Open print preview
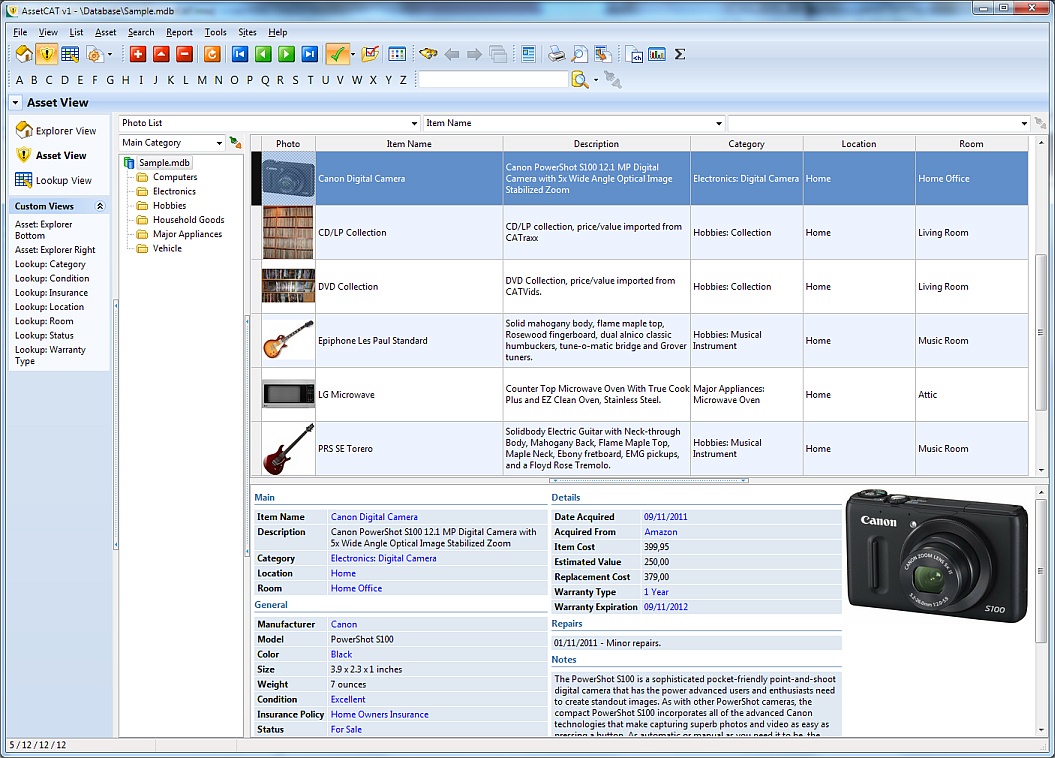This screenshot has width=1055, height=758. 580,53
